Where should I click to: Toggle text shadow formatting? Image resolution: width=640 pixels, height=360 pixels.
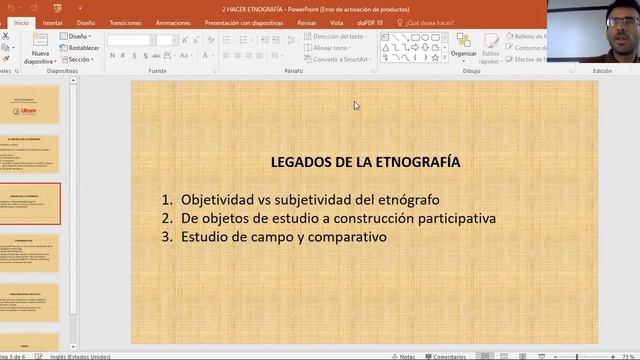tap(145, 56)
